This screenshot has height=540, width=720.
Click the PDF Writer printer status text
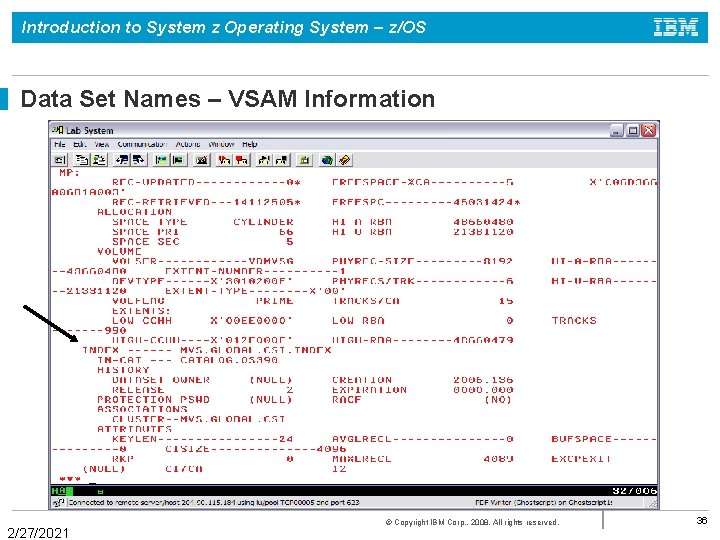pyautogui.click(x=544, y=502)
